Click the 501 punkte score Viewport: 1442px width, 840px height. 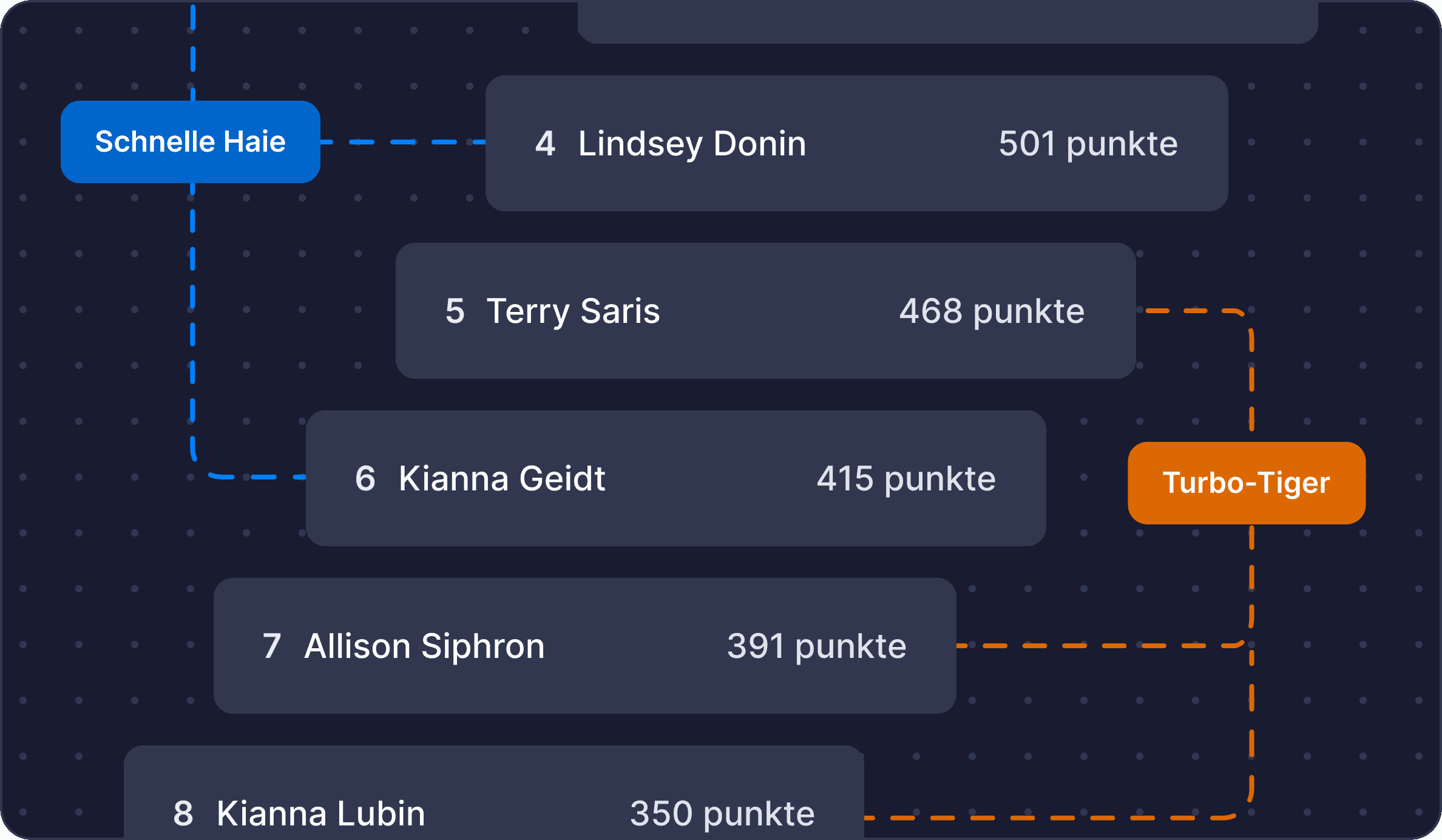[1088, 144]
